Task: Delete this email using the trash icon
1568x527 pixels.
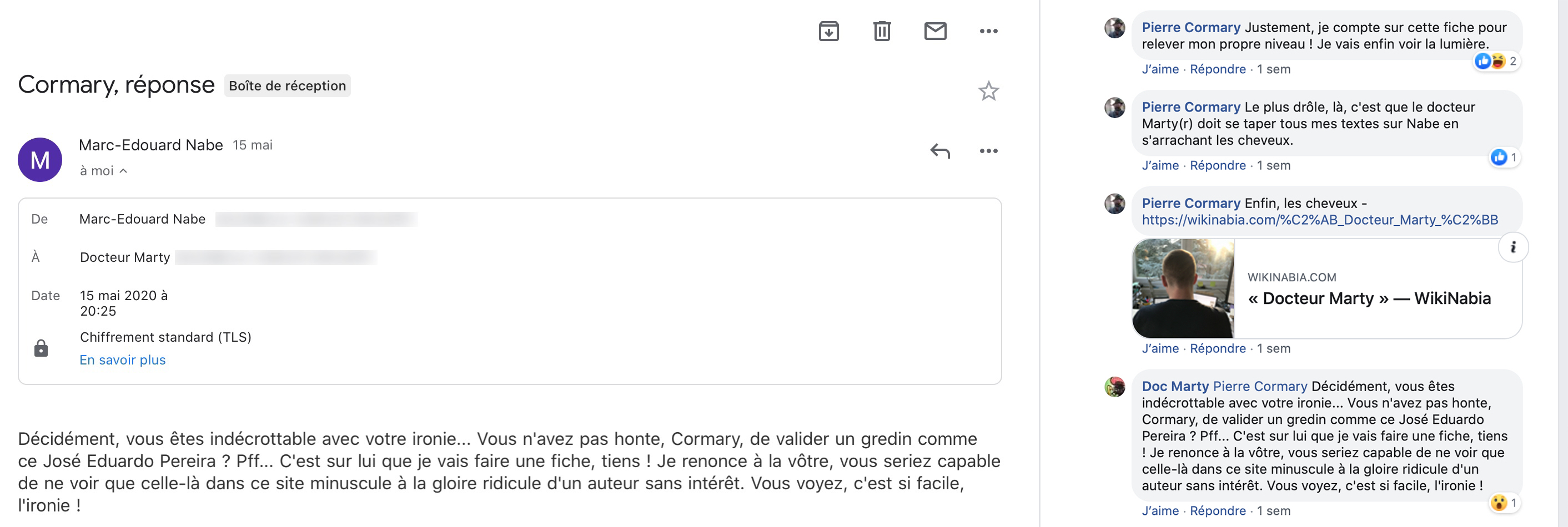Action: (x=882, y=31)
